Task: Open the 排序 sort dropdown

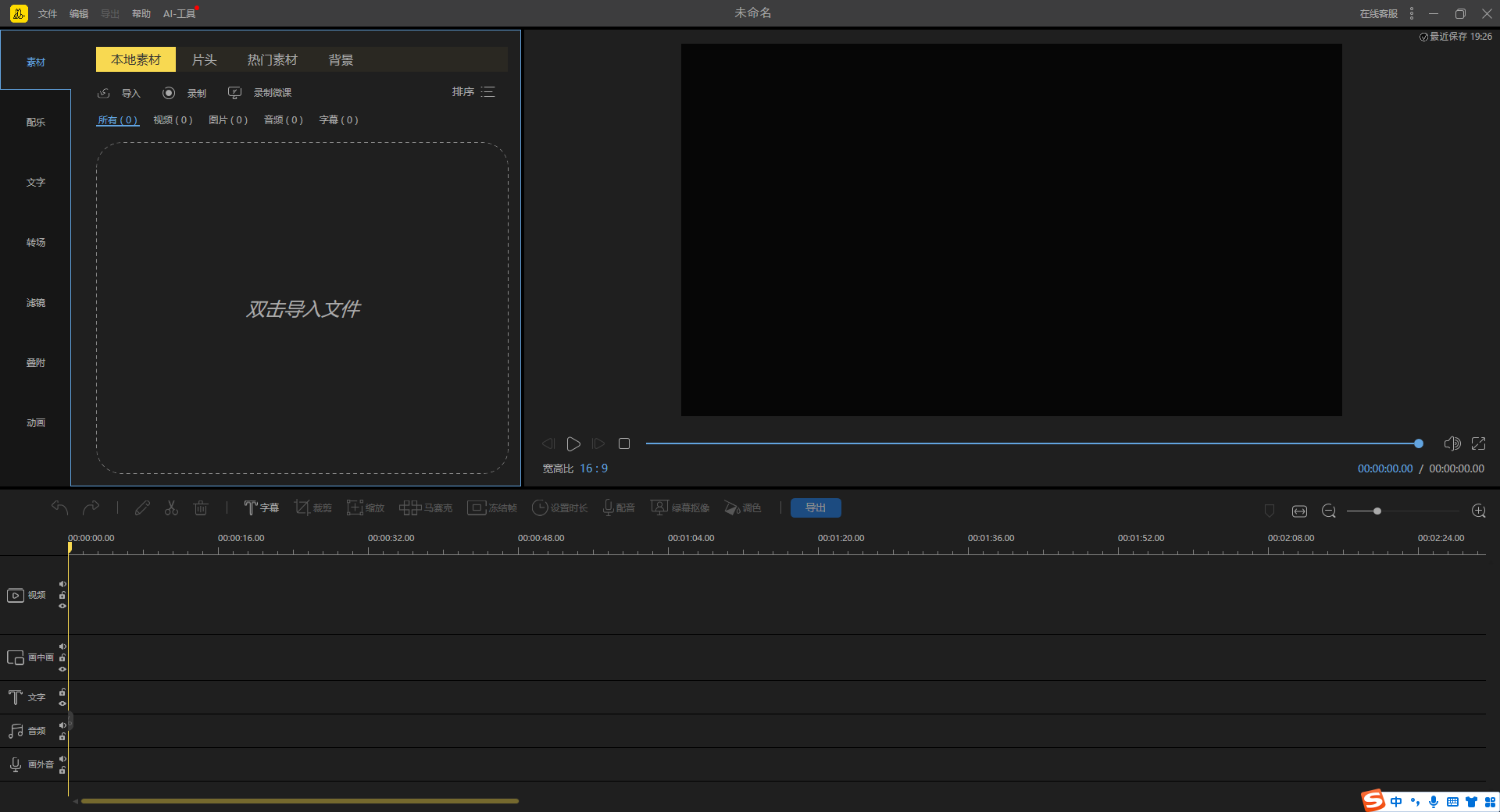Action: [473, 92]
